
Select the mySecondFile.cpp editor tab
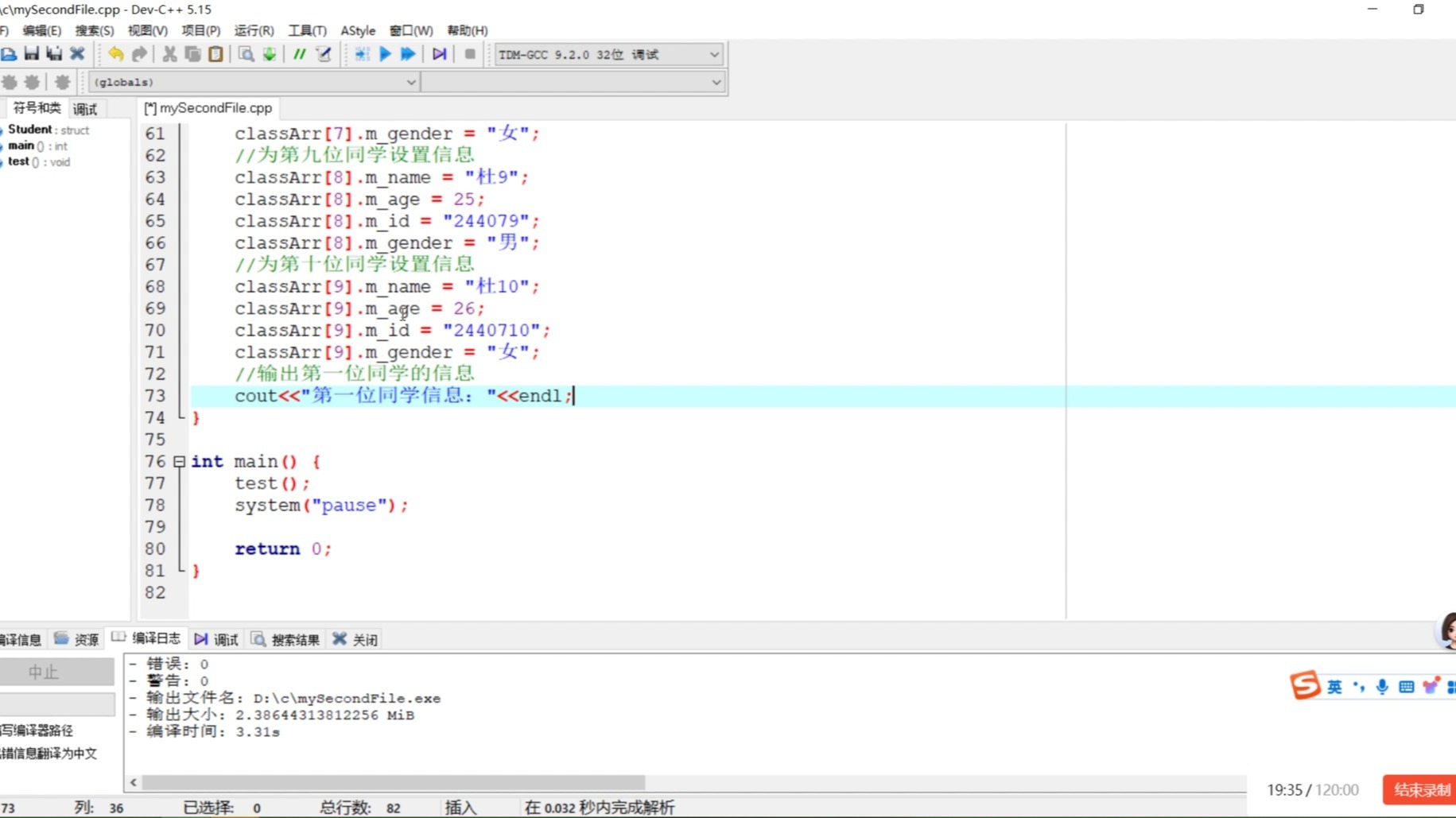208,108
